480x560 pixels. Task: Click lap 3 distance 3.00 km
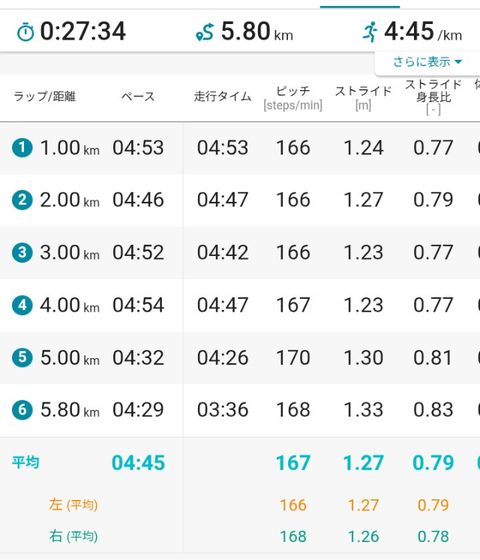click(70, 252)
